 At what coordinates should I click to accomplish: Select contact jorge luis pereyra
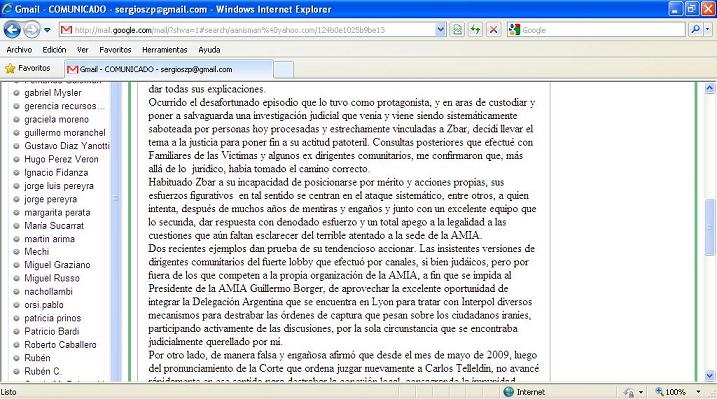59,186
